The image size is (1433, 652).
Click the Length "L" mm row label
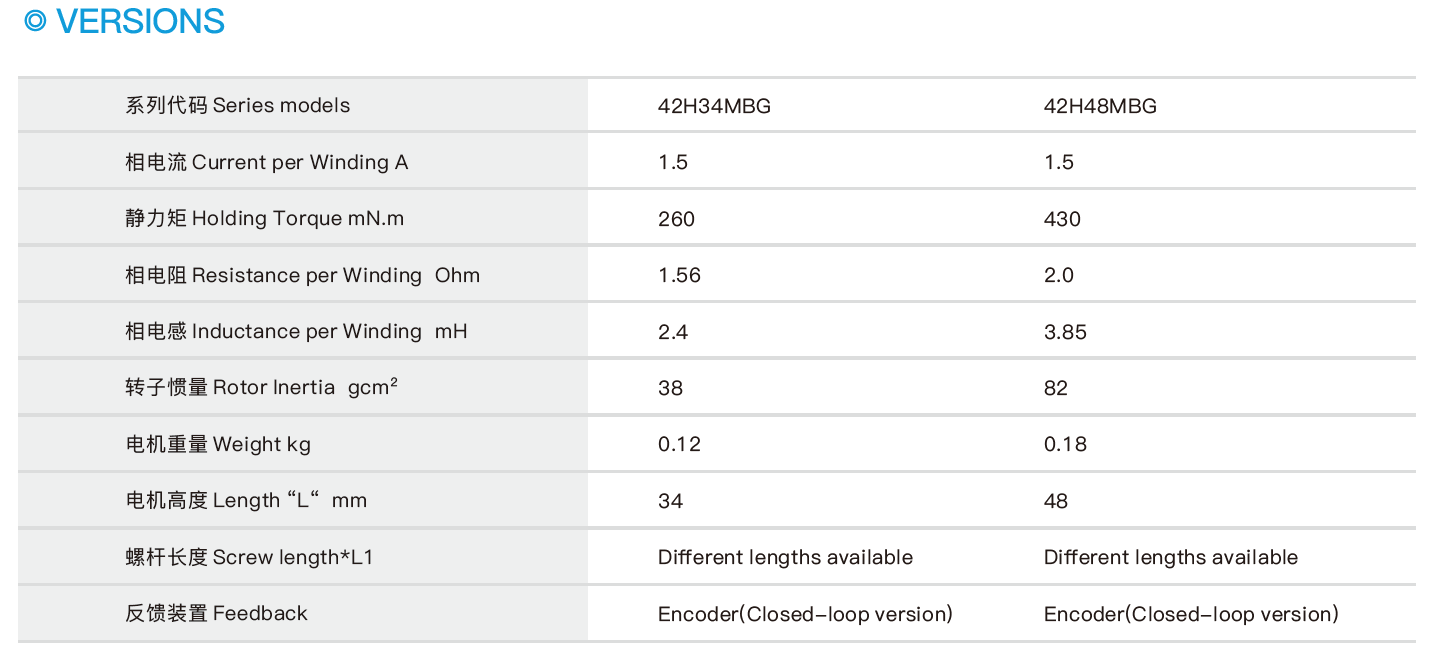tap(246, 500)
